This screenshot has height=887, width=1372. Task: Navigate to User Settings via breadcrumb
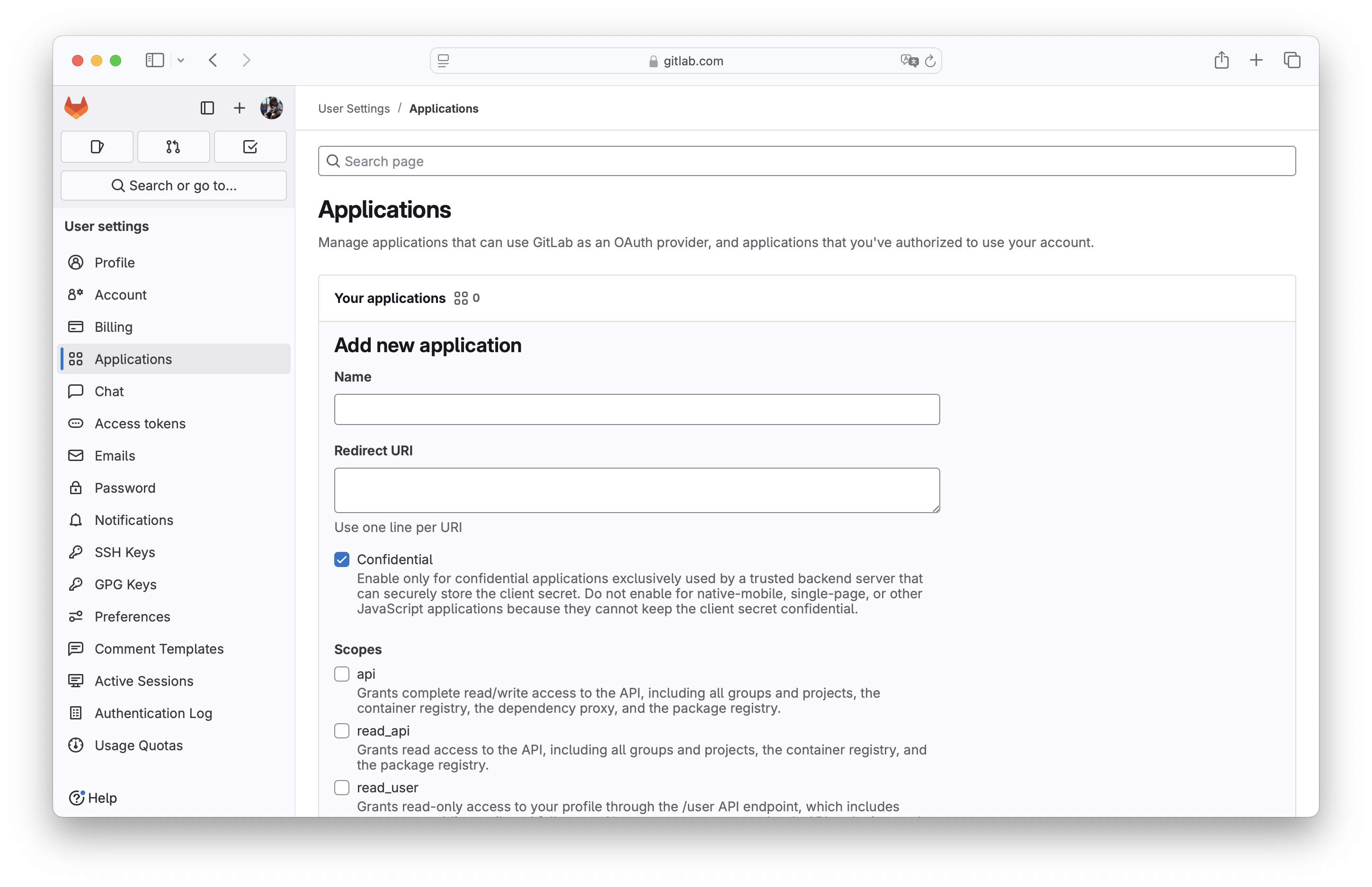(x=354, y=108)
